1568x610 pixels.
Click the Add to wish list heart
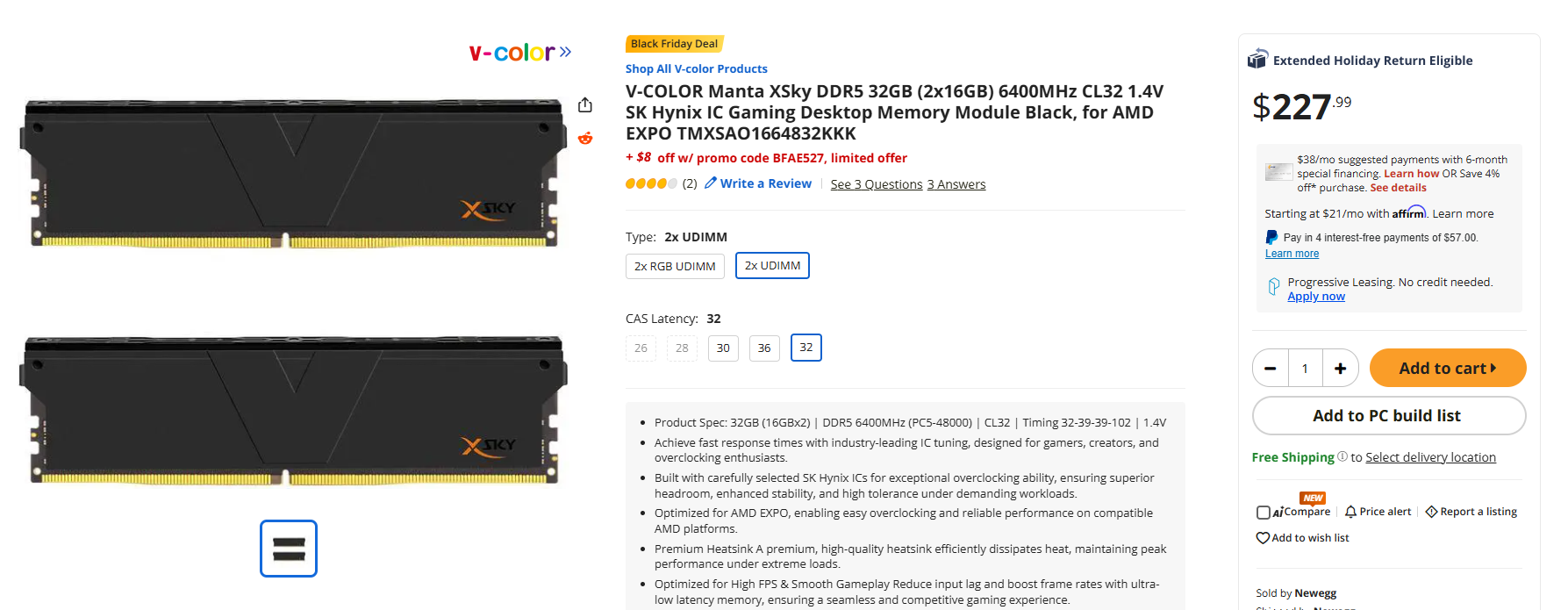[x=1263, y=538]
